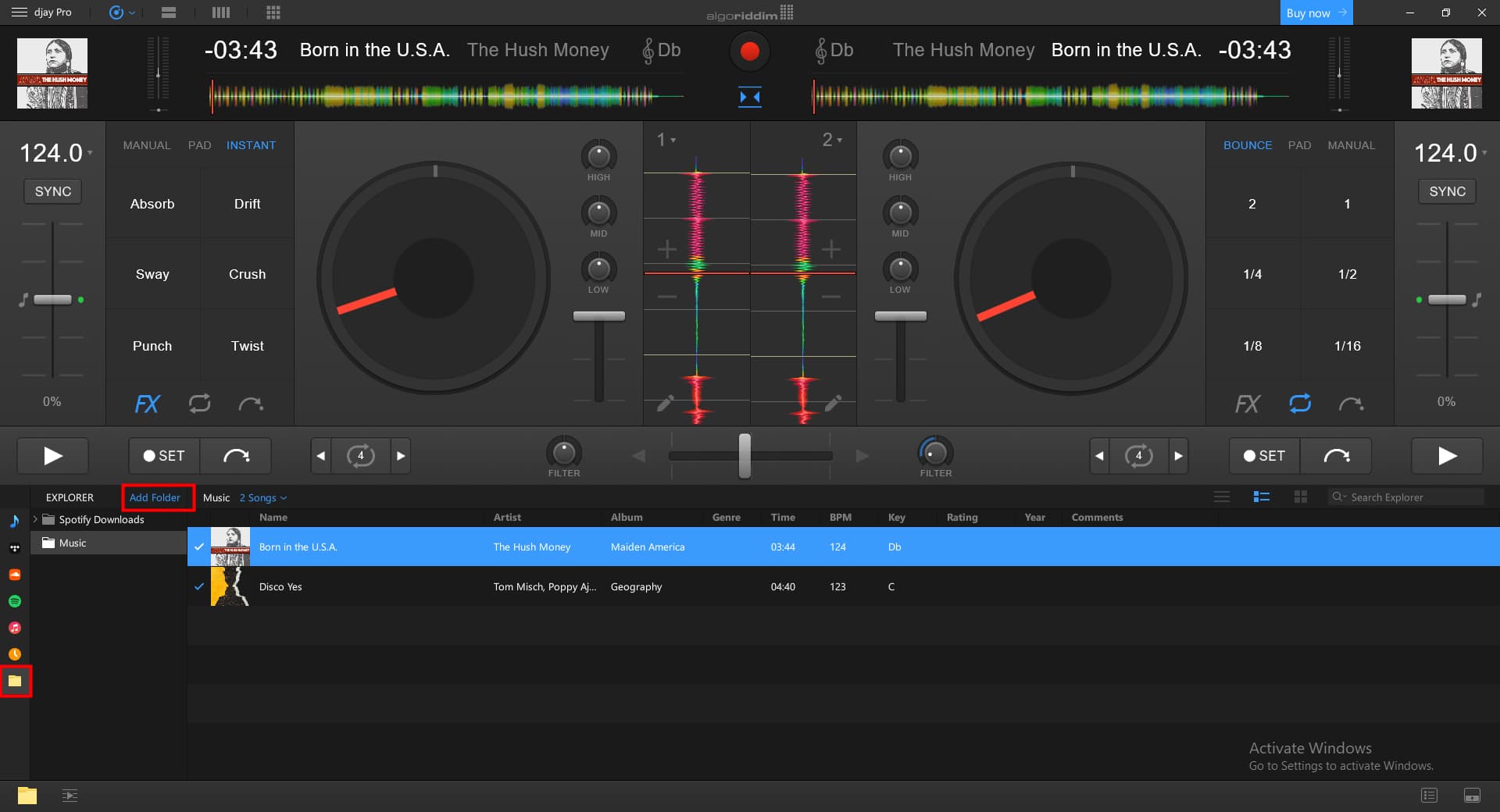Image resolution: width=1500 pixels, height=812 pixels.
Task: Open the History clock icon in sidebar
Action: (15, 654)
